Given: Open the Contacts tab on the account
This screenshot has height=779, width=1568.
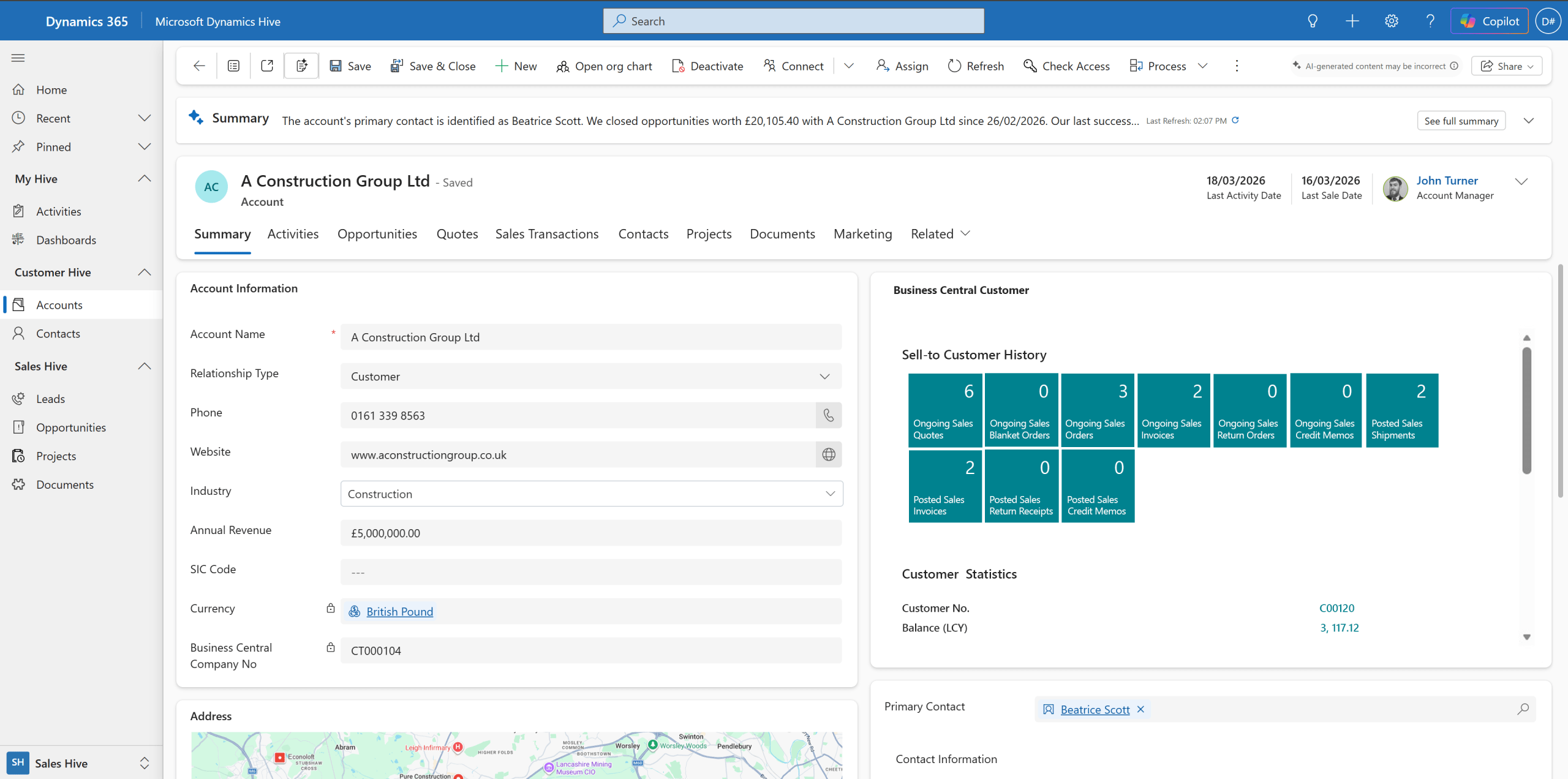Looking at the screenshot, I should click(x=643, y=233).
